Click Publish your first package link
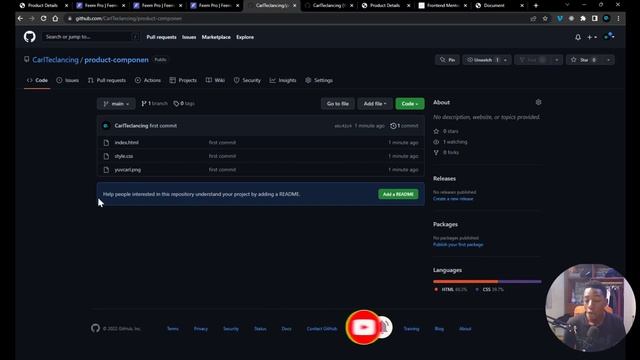The width and height of the screenshot is (640, 360). (458, 244)
